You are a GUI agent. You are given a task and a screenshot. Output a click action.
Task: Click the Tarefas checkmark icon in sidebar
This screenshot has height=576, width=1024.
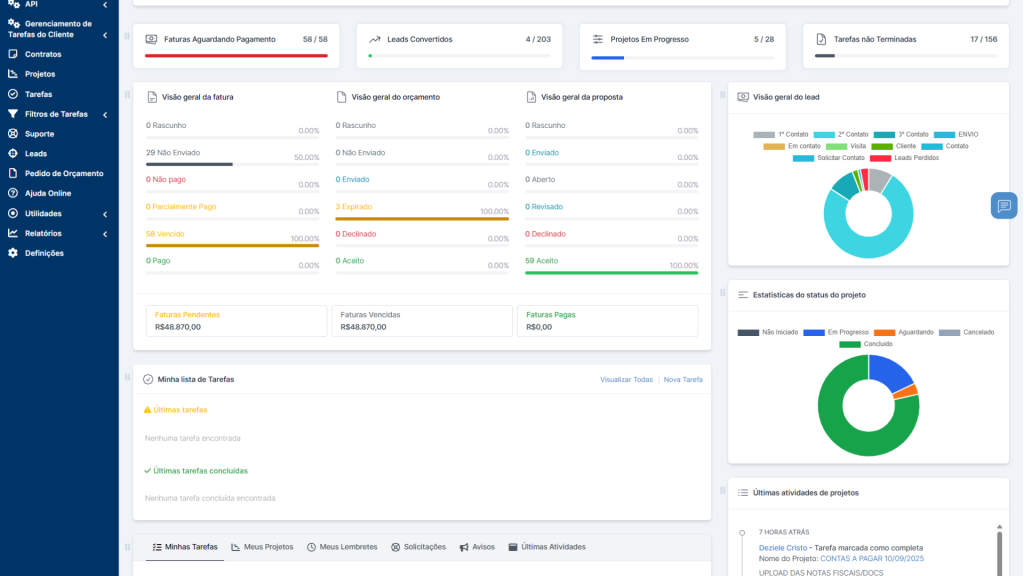(13, 94)
